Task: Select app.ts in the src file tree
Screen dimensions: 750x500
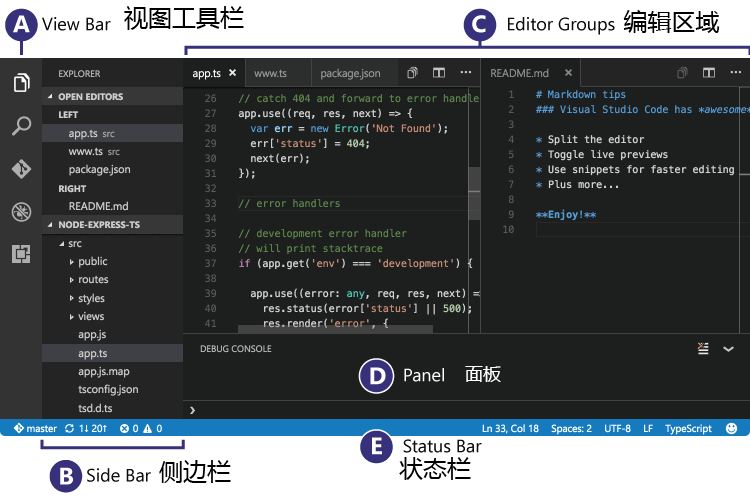Action: pos(112,353)
